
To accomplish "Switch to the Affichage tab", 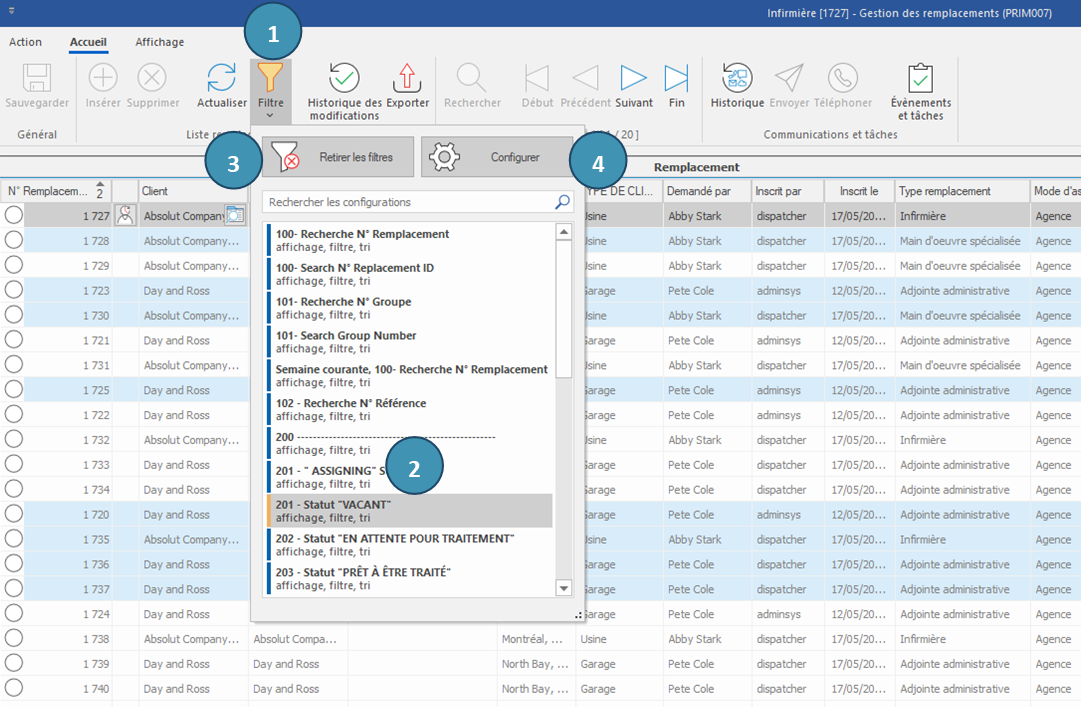I will [160, 42].
